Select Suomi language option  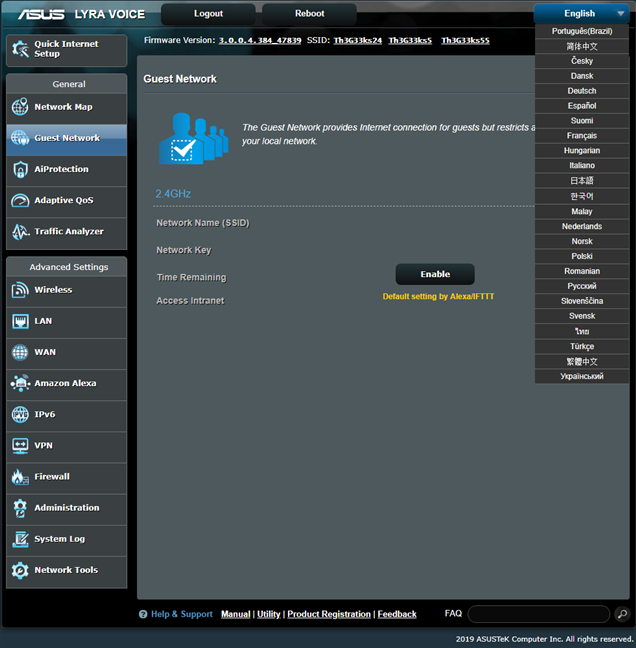[x=582, y=121]
